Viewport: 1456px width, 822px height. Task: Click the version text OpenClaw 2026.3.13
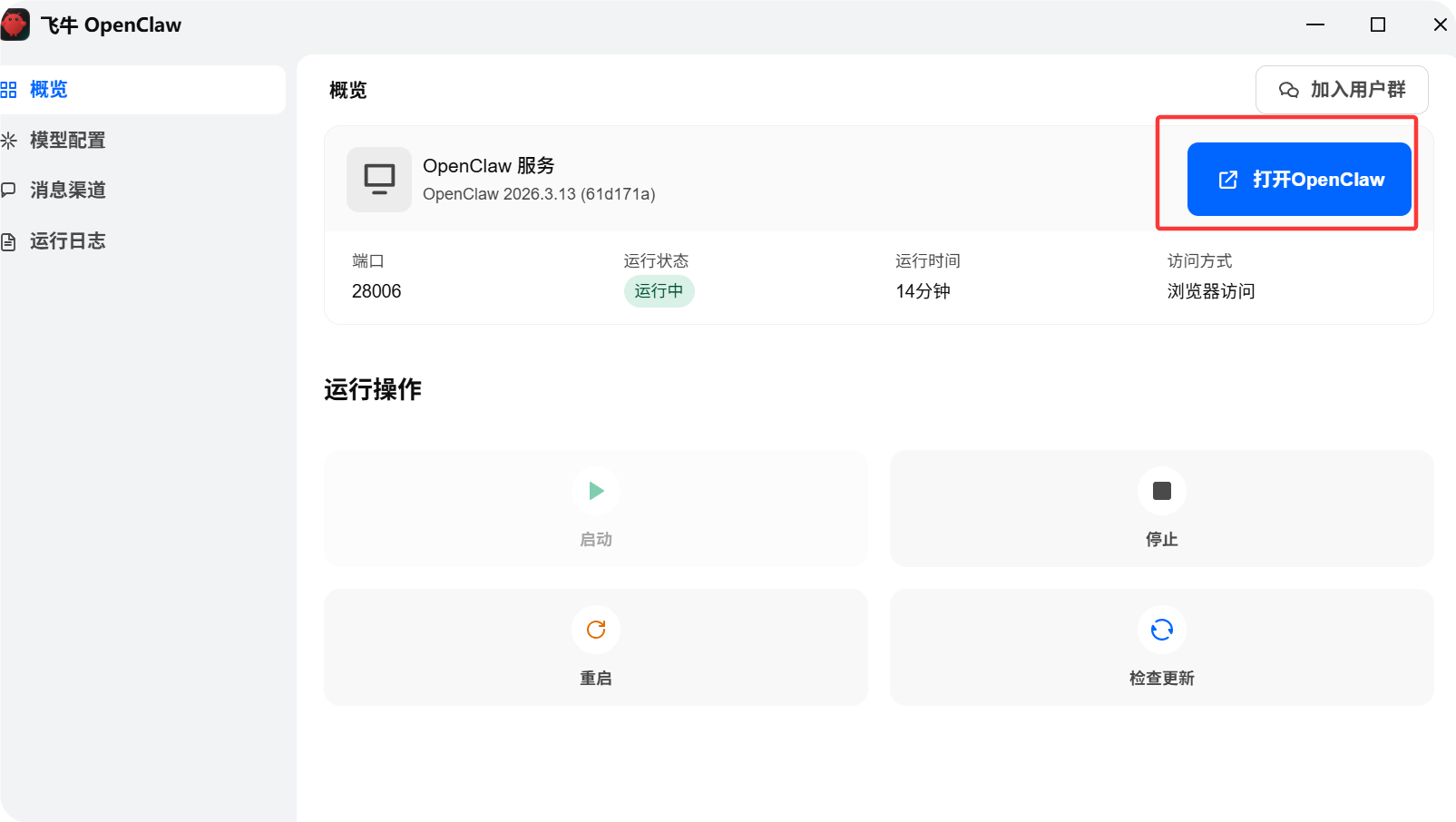[x=539, y=193]
